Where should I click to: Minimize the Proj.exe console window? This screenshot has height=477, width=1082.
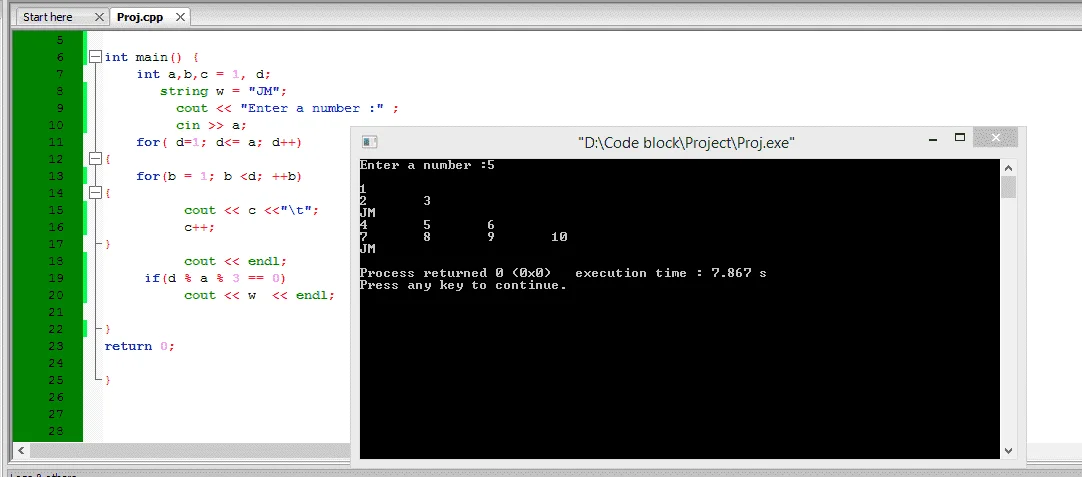pyautogui.click(x=933, y=139)
